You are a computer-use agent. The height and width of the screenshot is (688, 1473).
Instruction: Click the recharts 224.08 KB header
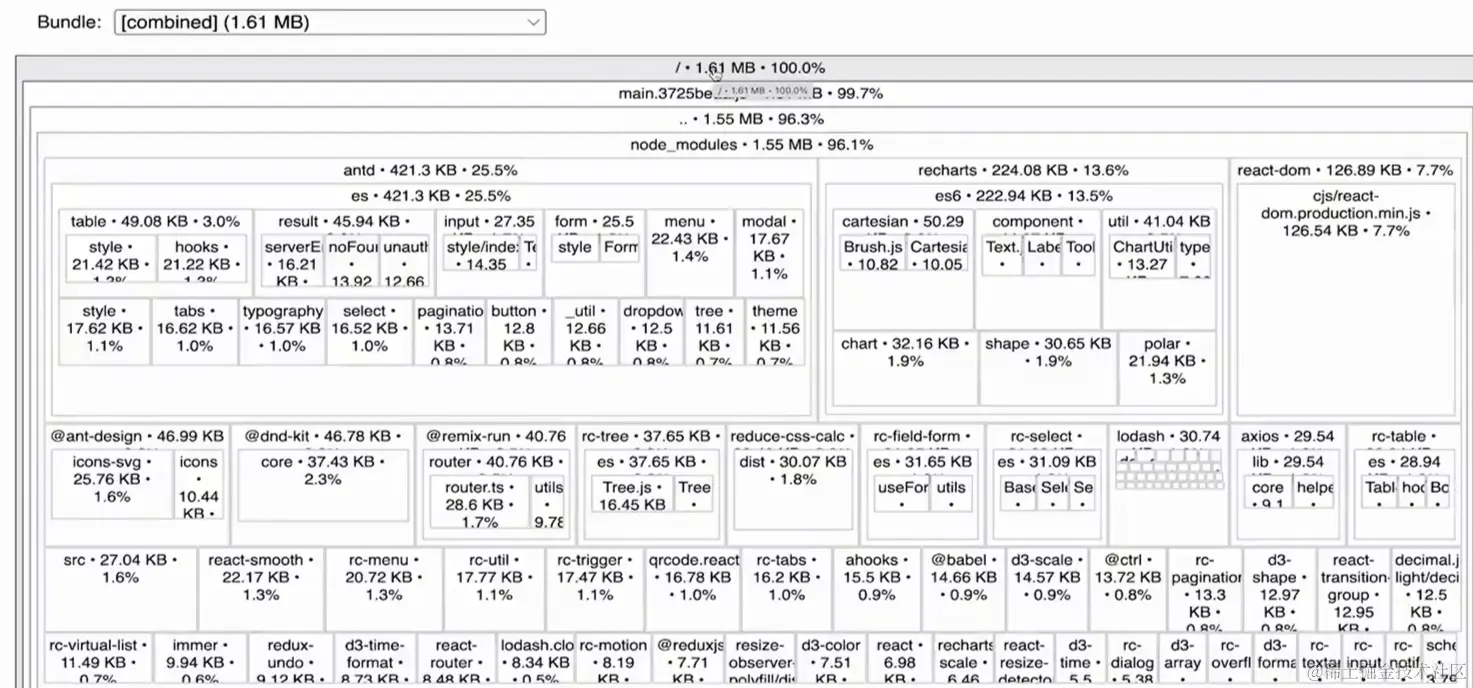tap(1023, 171)
